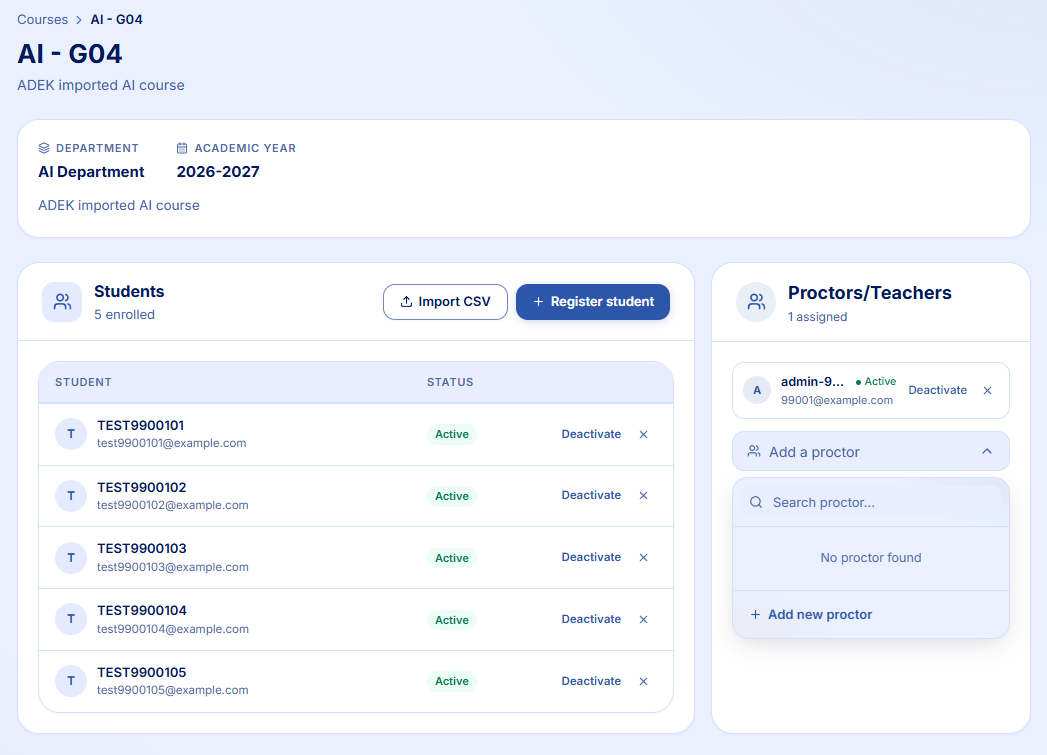This screenshot has width=1047, height=755.
Task: Click the '1 assigned' count text
Action: (817, 317)
